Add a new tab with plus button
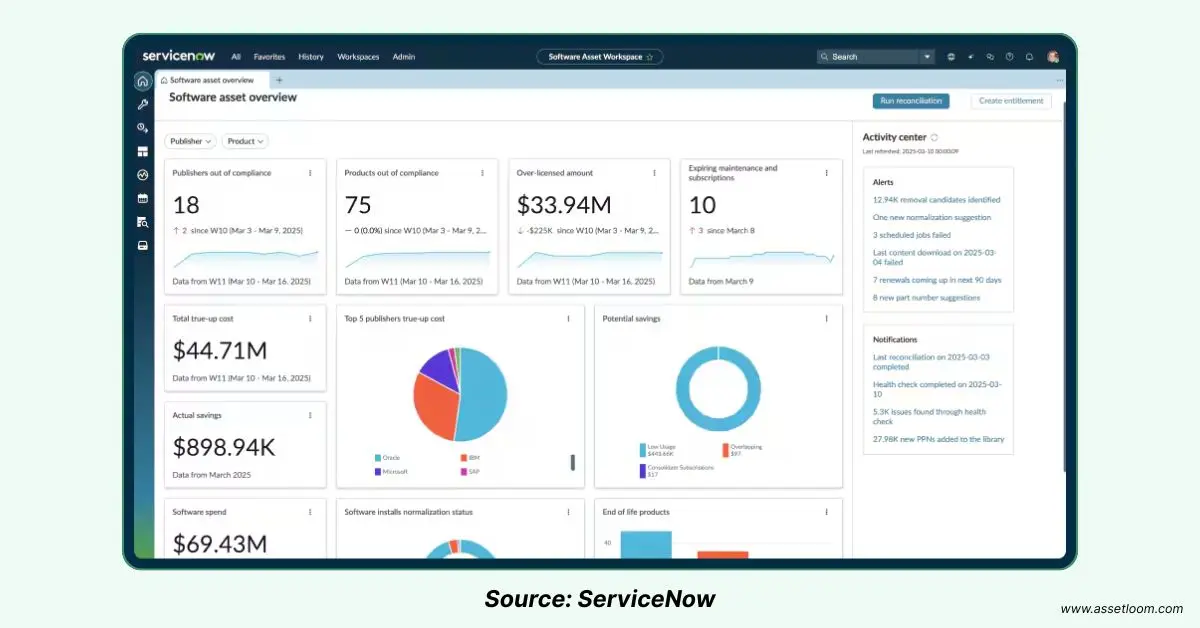1200x628 pixels. pyautogui.click(x=279, y=80)
